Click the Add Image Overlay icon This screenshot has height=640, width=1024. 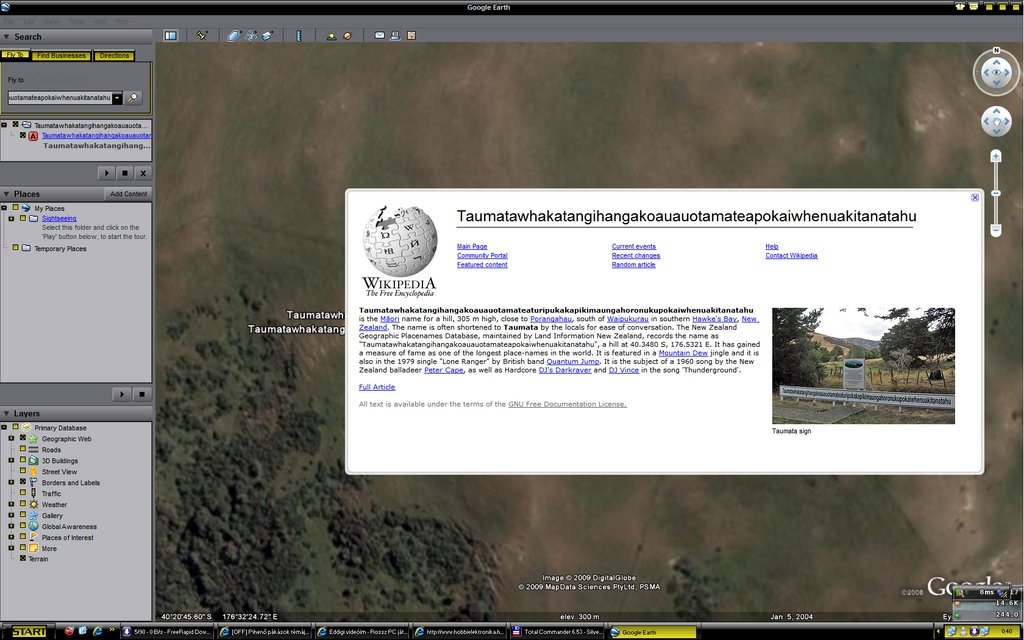click(267, 36)
